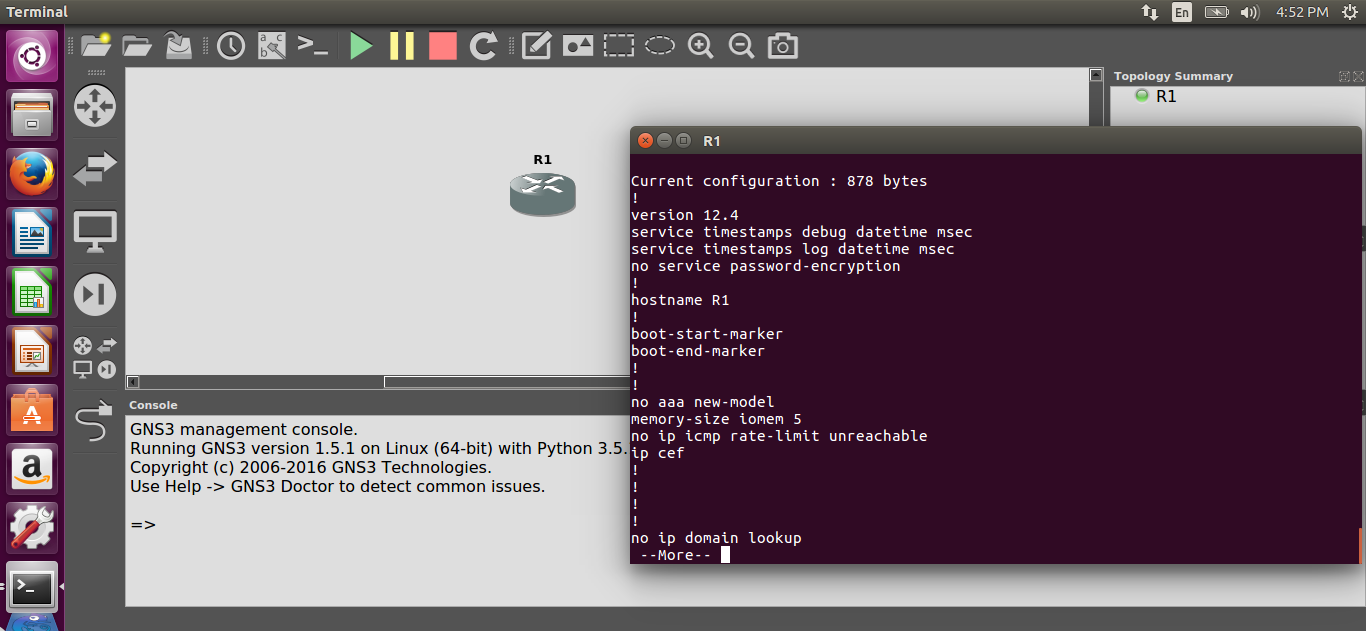The width and height of the screenshot is (1366, 631).
Task: Click the Insert a picture tool
Action: [577, 46]
